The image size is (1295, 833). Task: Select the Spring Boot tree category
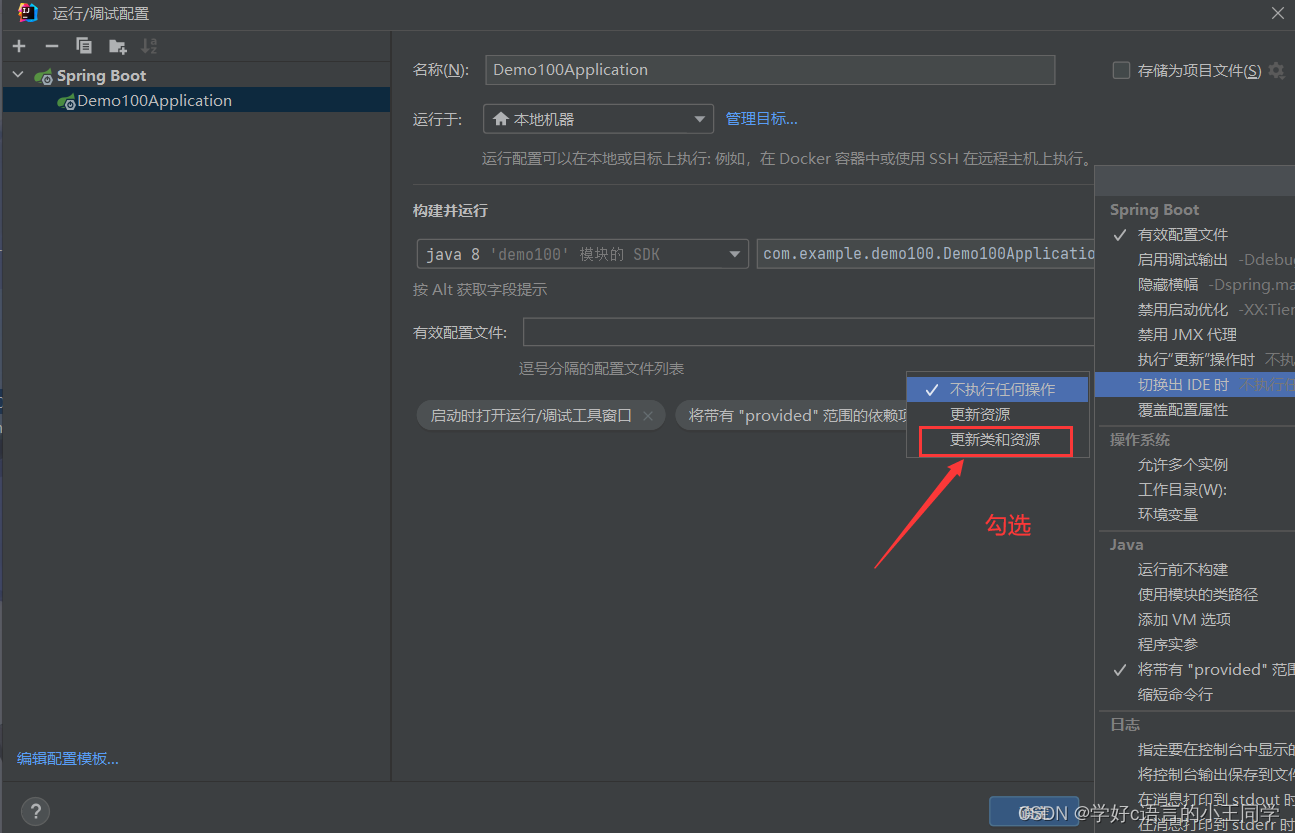click(101, 76)
